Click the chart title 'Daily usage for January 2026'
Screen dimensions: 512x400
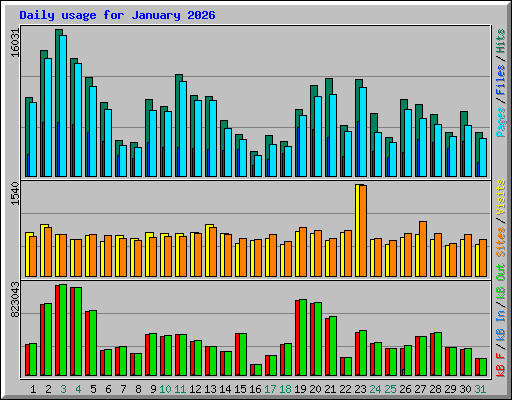pyautogui.click(x=117, y=15)
